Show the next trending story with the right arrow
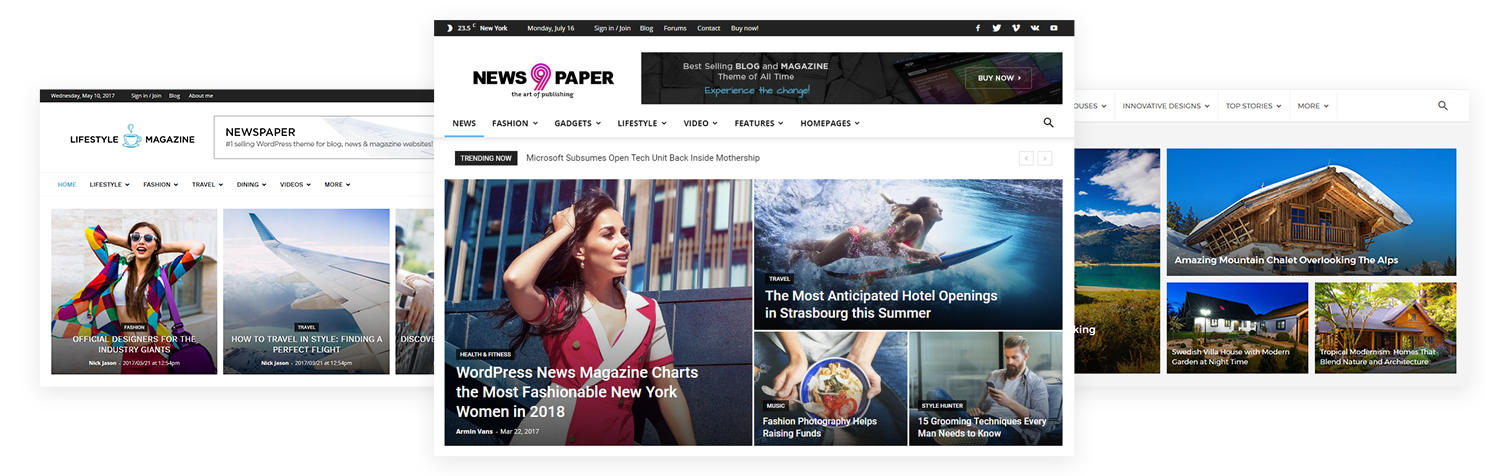The height and width of the screenshot is (476, 1508). point(1045,158)
